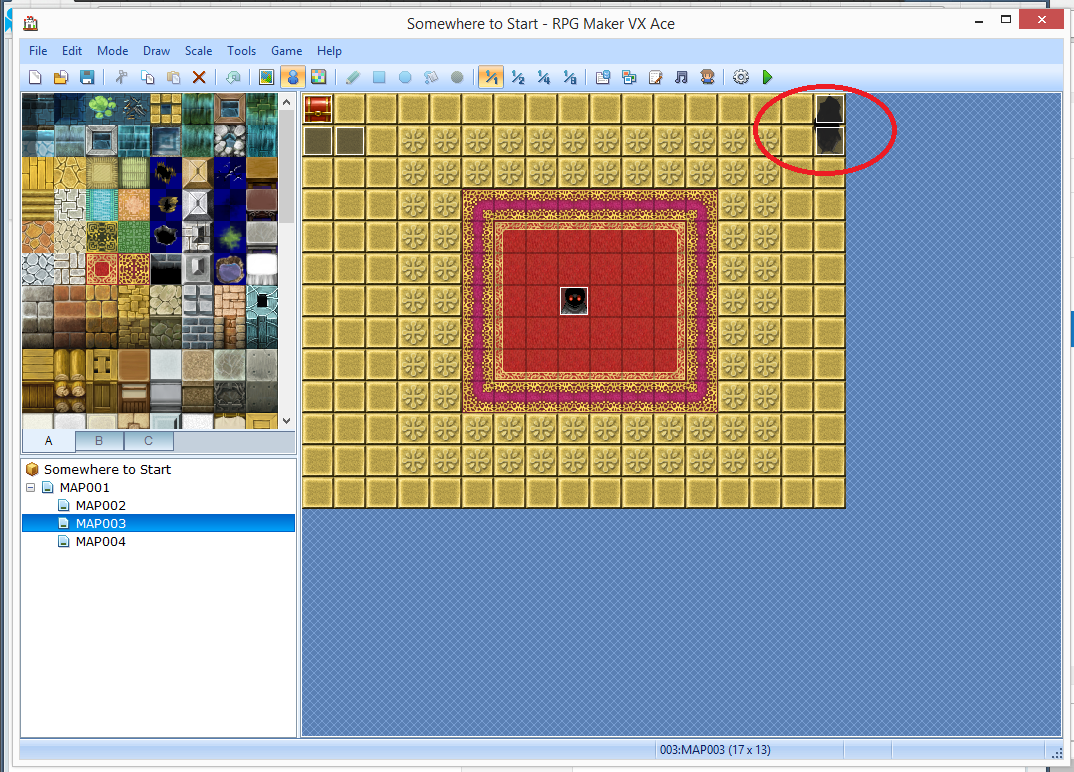Click the tileset palette scrollbar up arrow

[286, 100]
